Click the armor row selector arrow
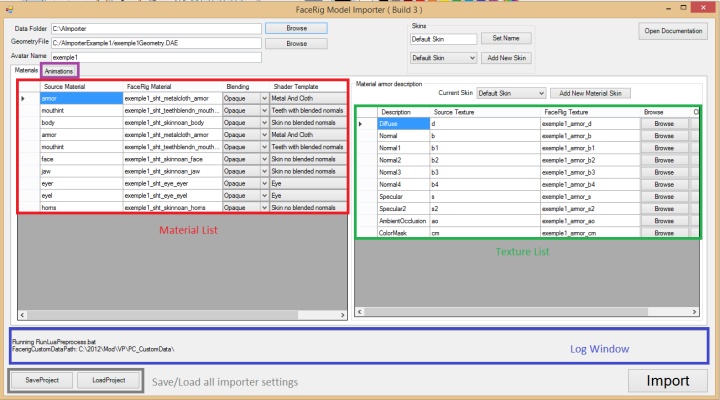 point(23,98)
